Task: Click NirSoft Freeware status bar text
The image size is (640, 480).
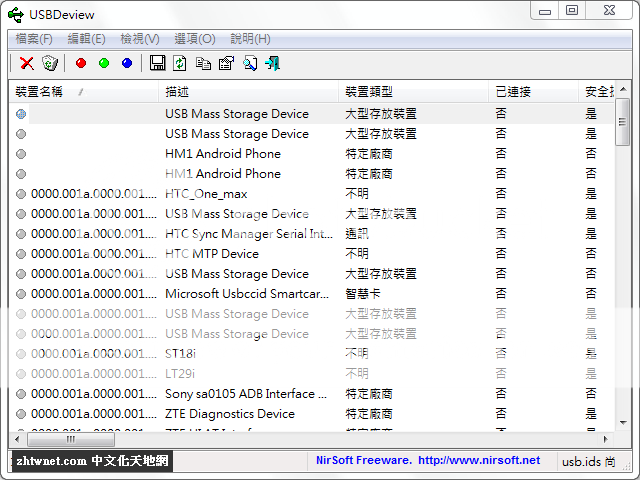Action: (364, 460)
